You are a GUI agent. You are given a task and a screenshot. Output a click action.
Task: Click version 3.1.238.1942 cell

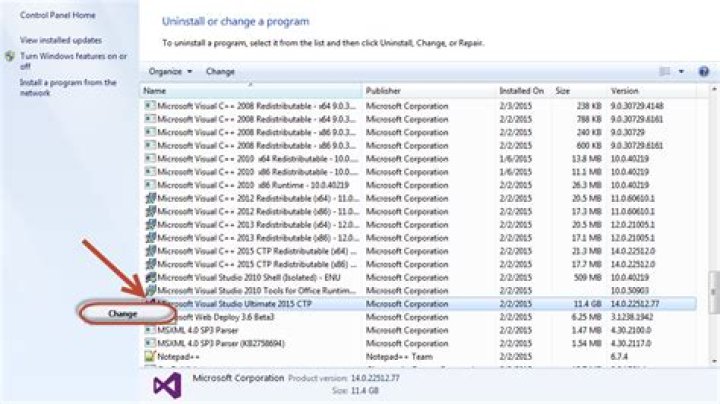pos(632,317)
